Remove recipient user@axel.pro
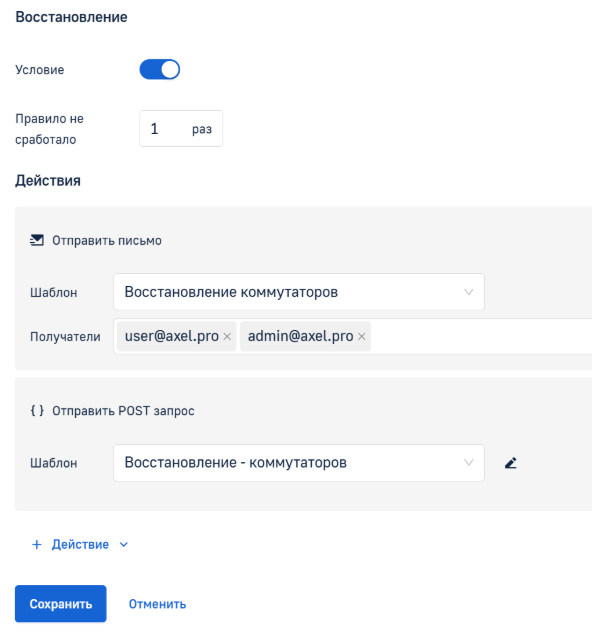The image size is (601, 635). [x=227, y=336]
